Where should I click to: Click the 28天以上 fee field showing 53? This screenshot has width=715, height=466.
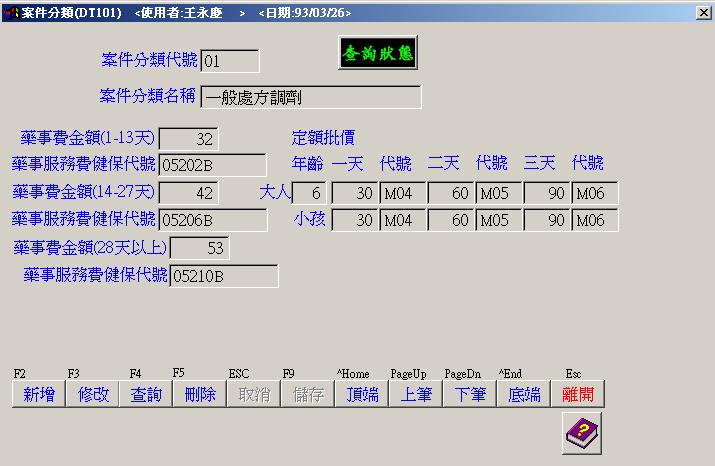[199, 247]
